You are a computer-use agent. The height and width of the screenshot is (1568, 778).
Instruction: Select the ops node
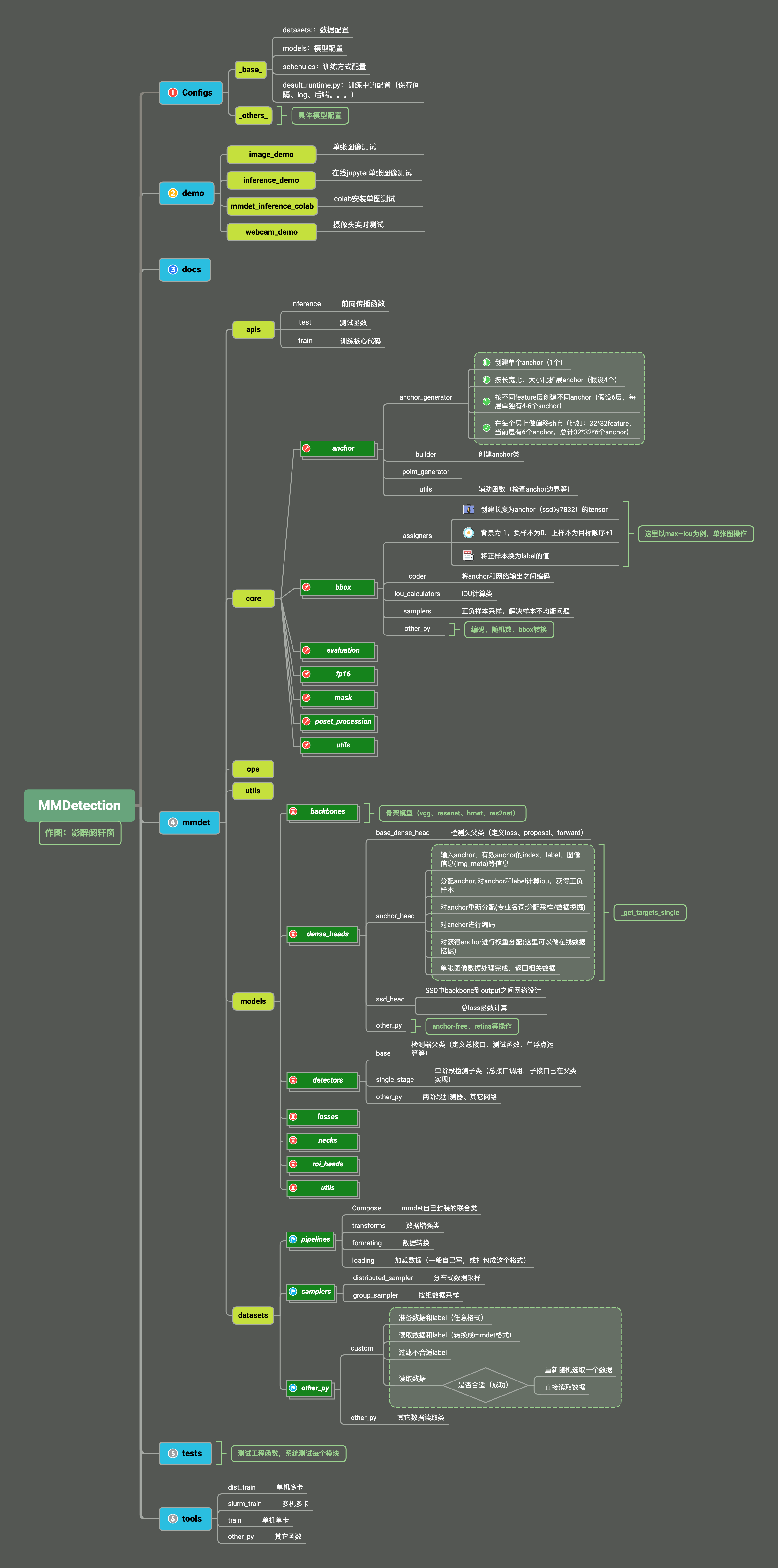pyautogui.click(x=253, y=769)
